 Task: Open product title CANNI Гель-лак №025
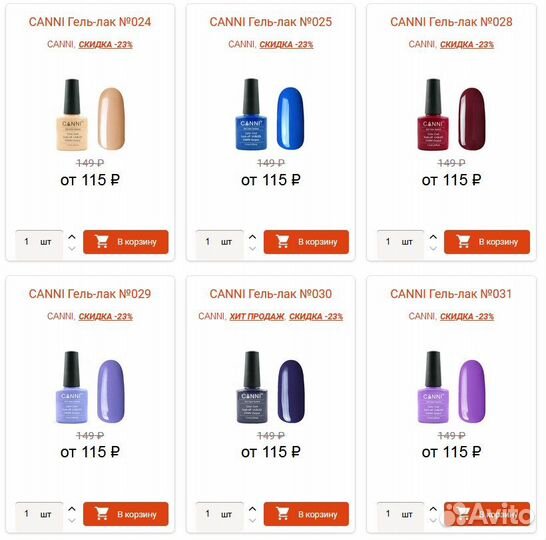pos(271,22)
